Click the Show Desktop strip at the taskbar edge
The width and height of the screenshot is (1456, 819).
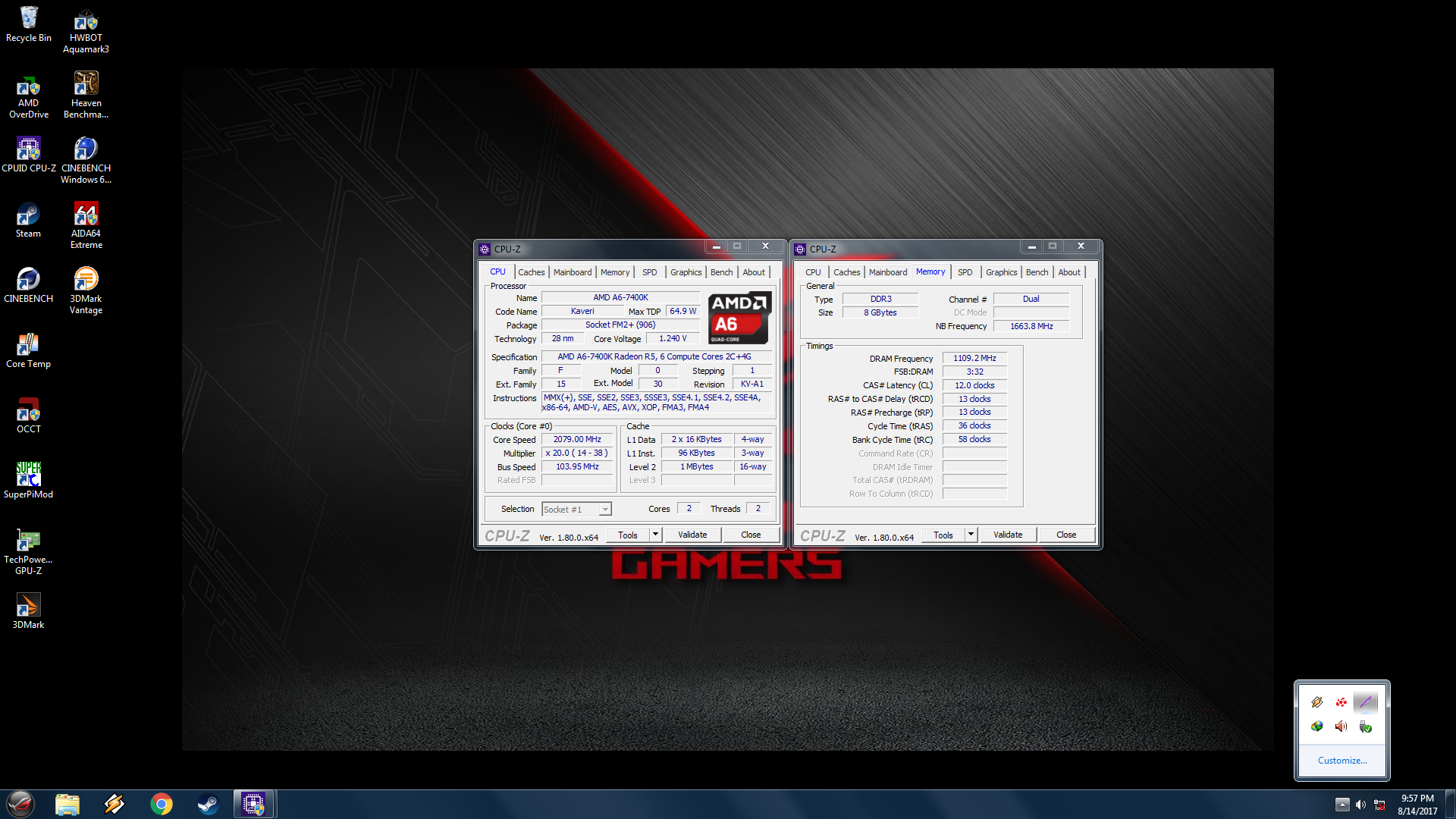click(1450, 804)
